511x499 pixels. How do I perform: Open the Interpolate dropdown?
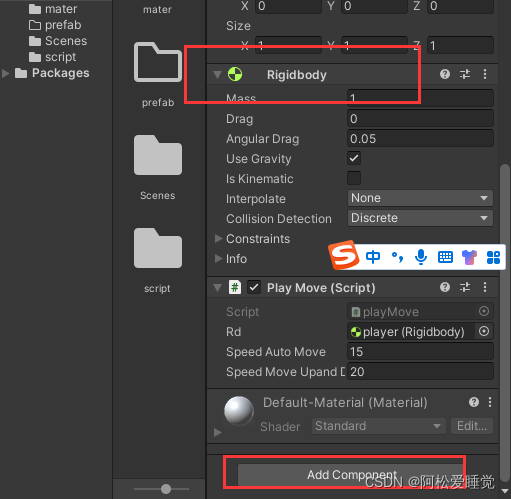pos(420,198)
